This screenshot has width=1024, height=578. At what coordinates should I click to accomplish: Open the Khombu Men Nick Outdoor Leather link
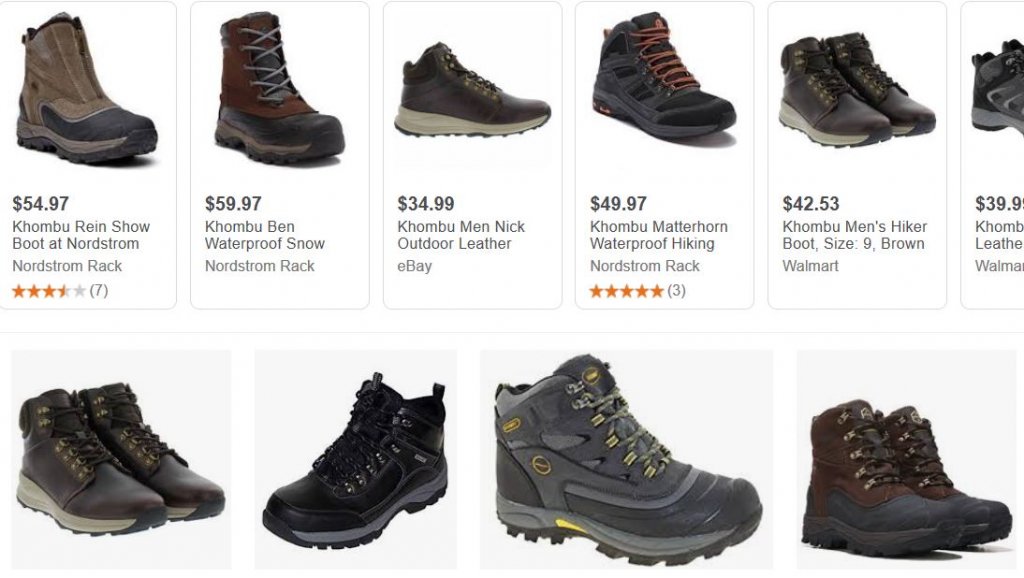tap(461, 235)
